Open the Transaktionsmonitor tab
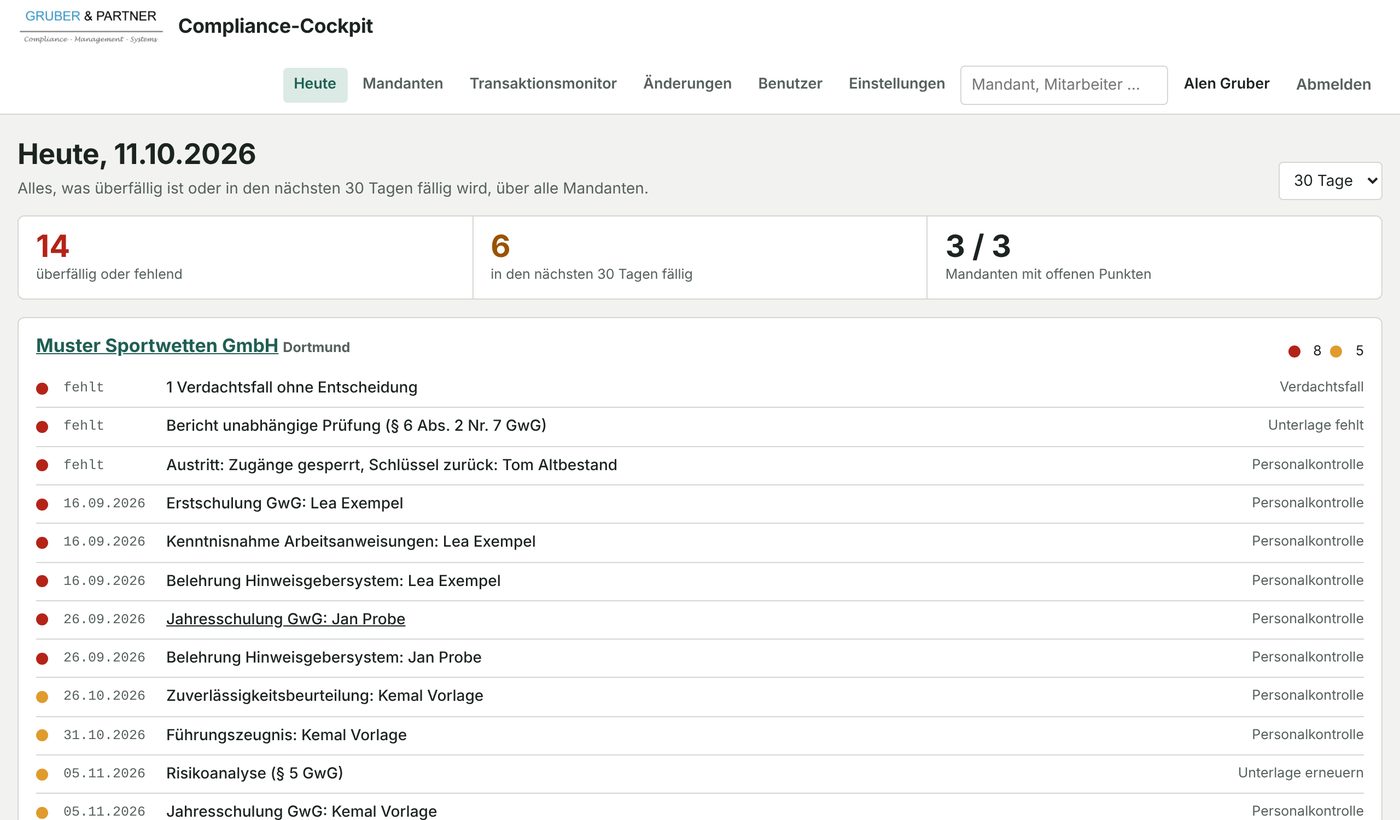The width and height of the screenshot is (1400, 820). pos(543,84)
